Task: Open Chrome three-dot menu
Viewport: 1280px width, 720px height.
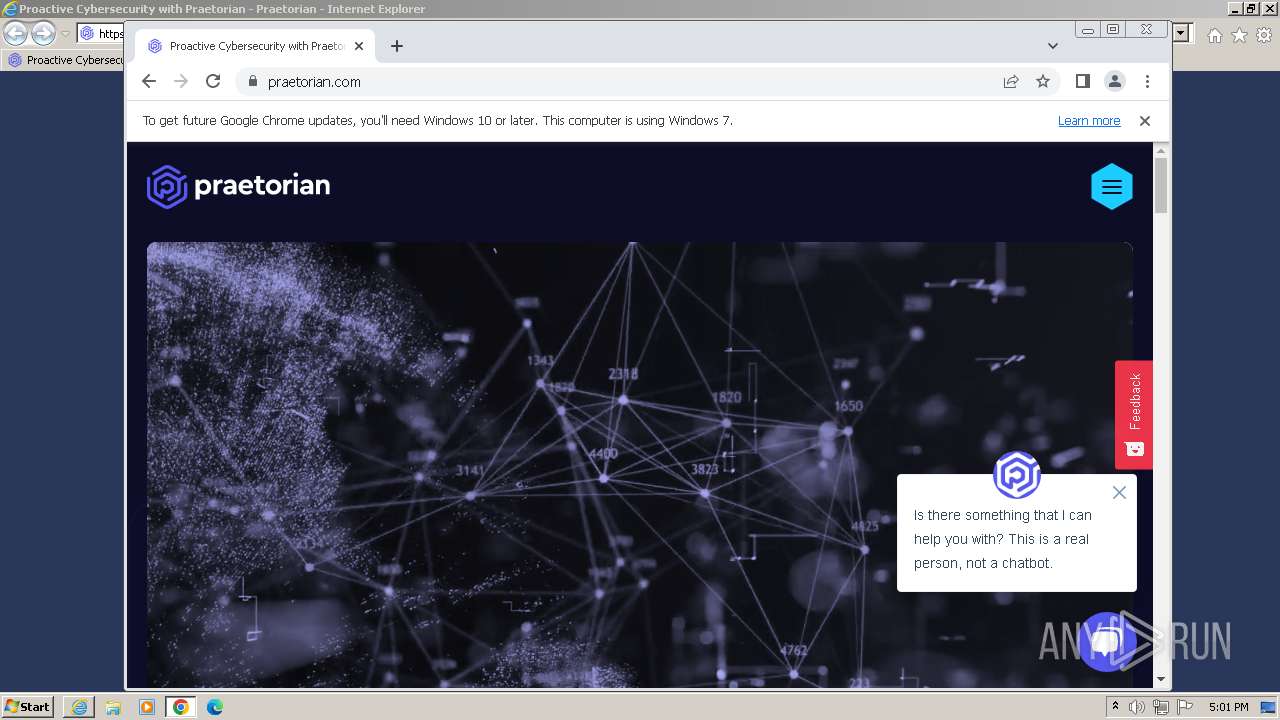Action: [x=1147, y=81]
